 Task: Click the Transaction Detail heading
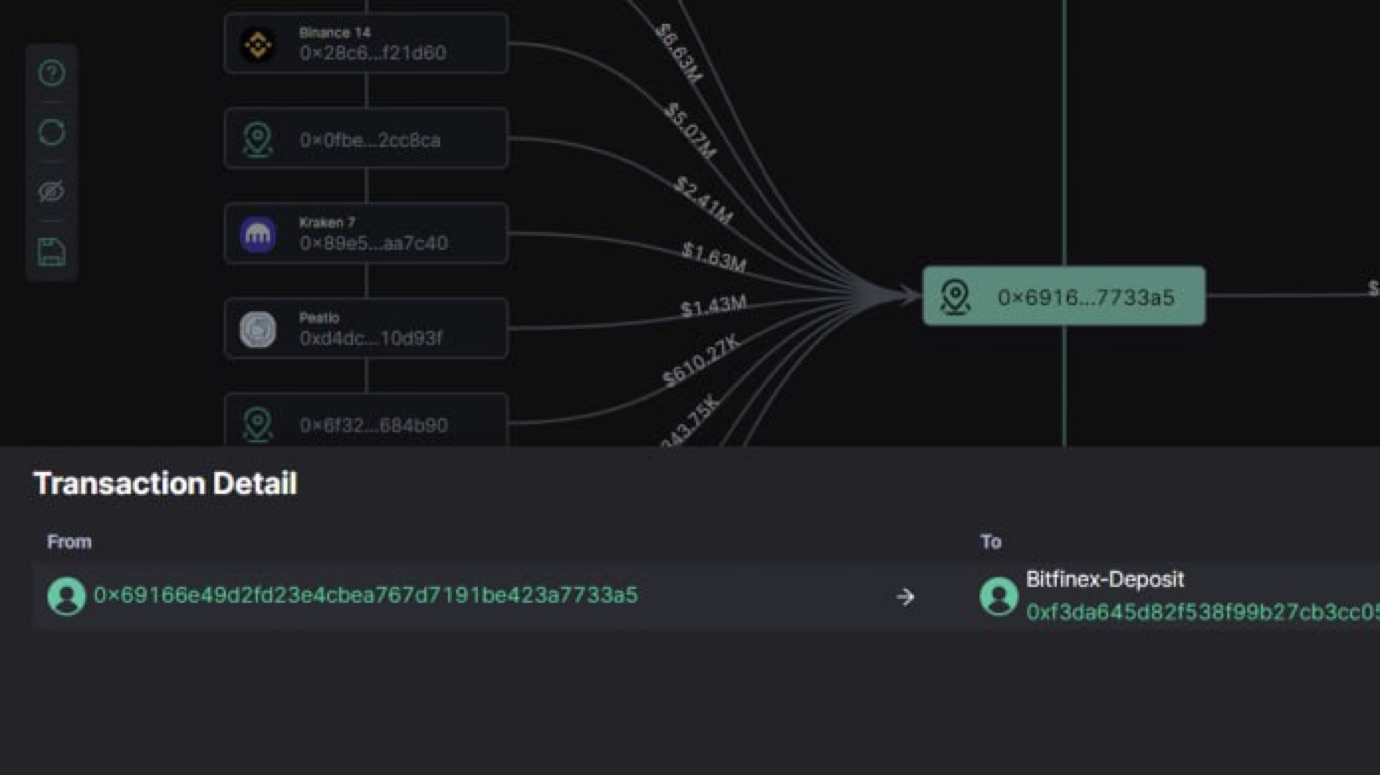[x=165, y=484]
